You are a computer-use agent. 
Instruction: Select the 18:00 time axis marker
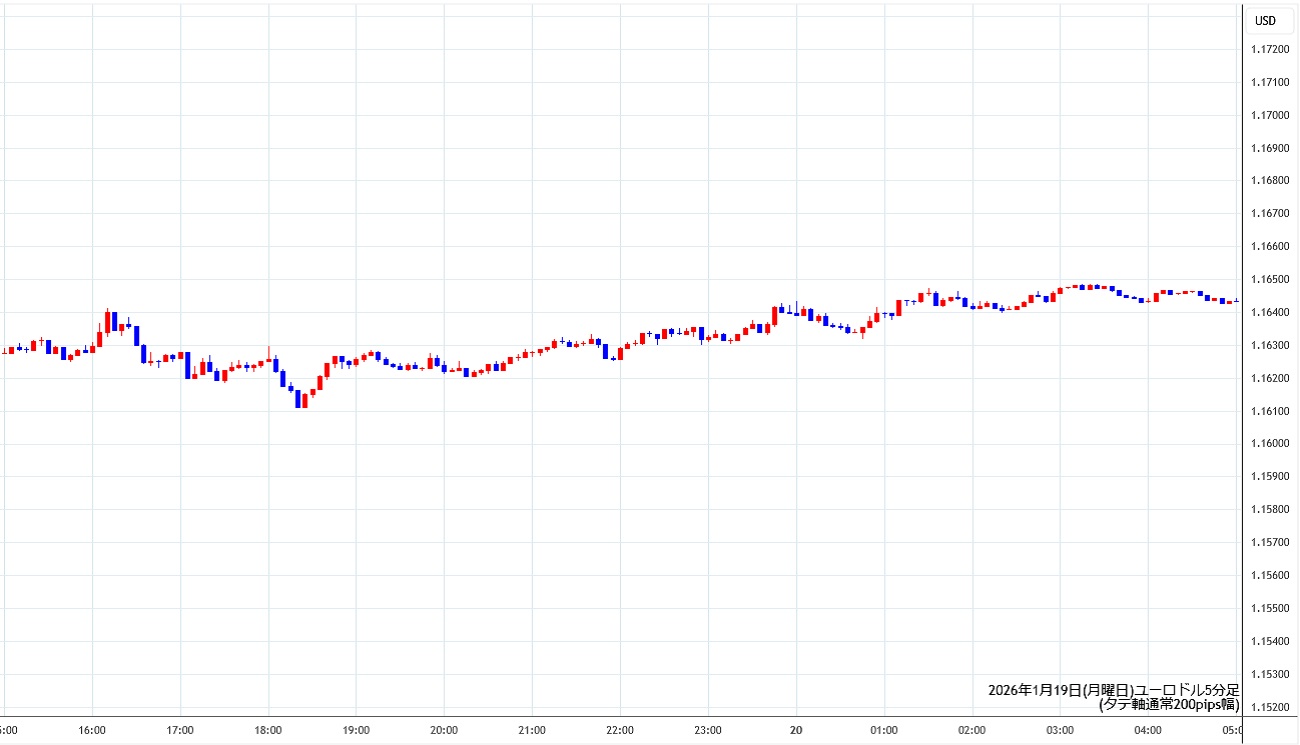tap(268, 730)
